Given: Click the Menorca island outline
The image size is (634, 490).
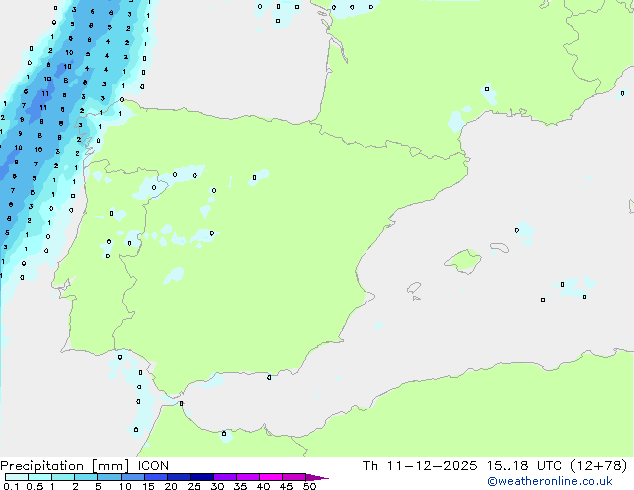Looking at the screenshot, I should [x=500, y=247].
